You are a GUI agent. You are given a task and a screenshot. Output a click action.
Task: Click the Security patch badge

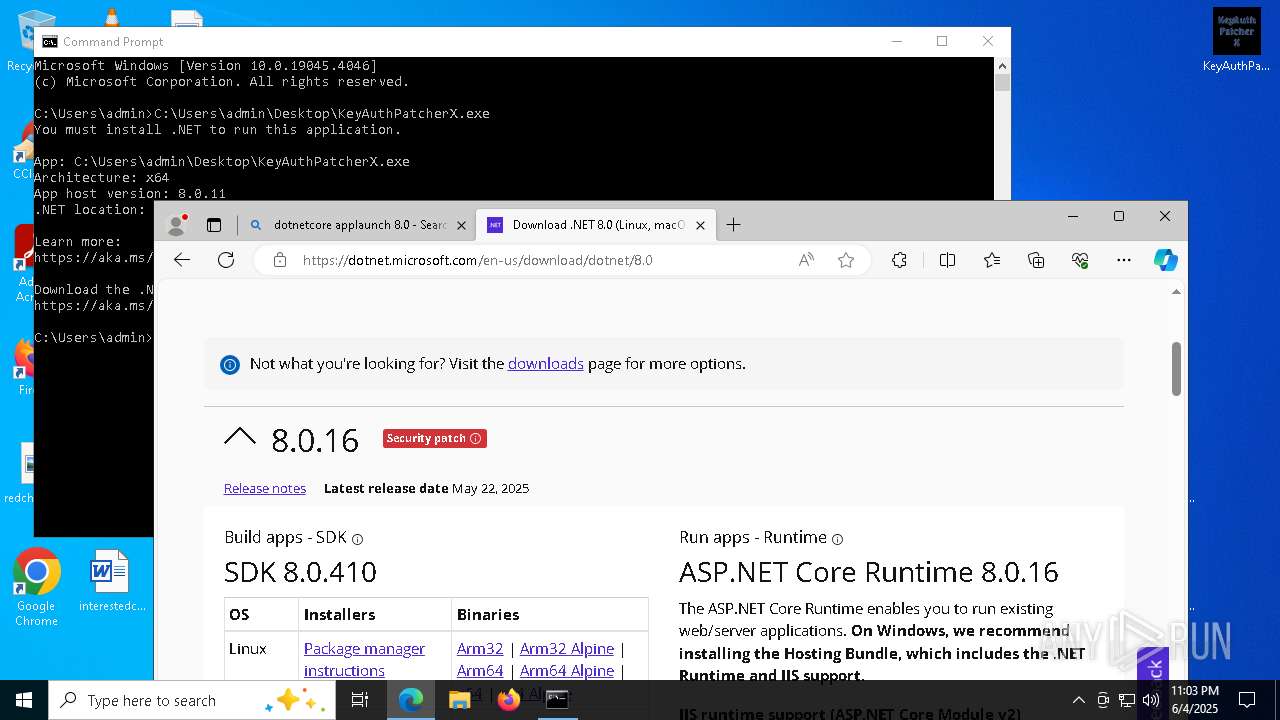click(x=434, y=438)
